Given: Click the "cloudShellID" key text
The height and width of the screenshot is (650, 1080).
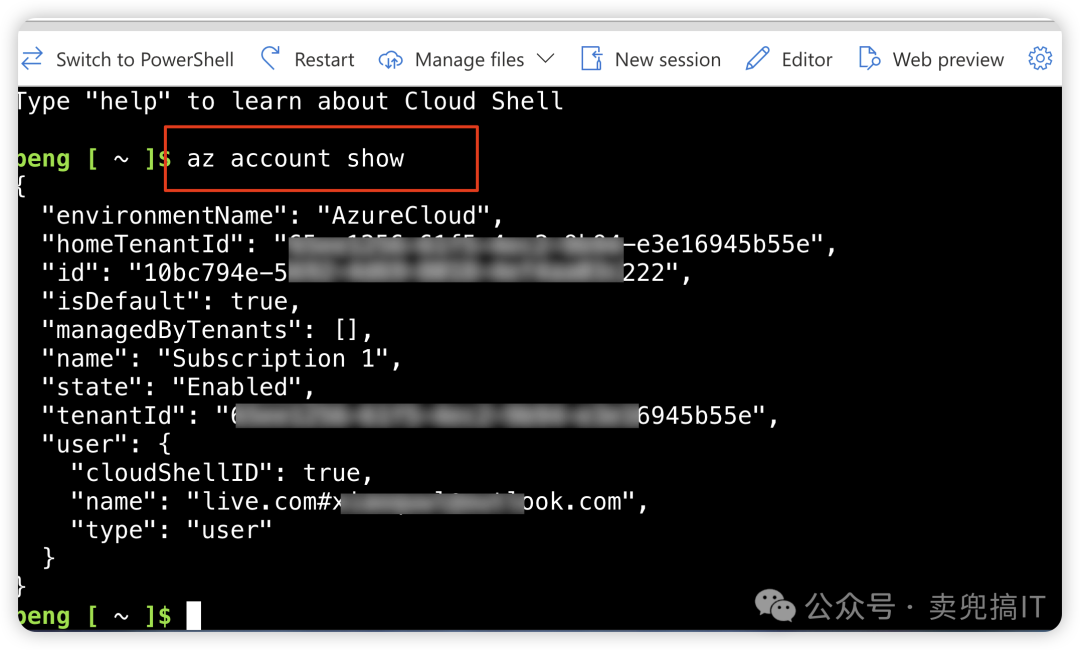Looking at the screenshot, I should click(x=172, y=472).
